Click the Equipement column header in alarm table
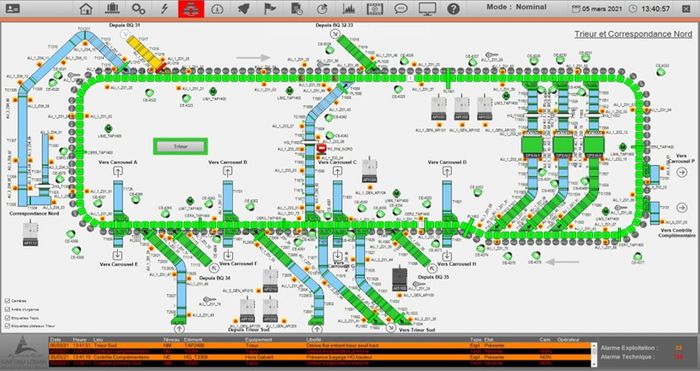 tap(257, 340)
